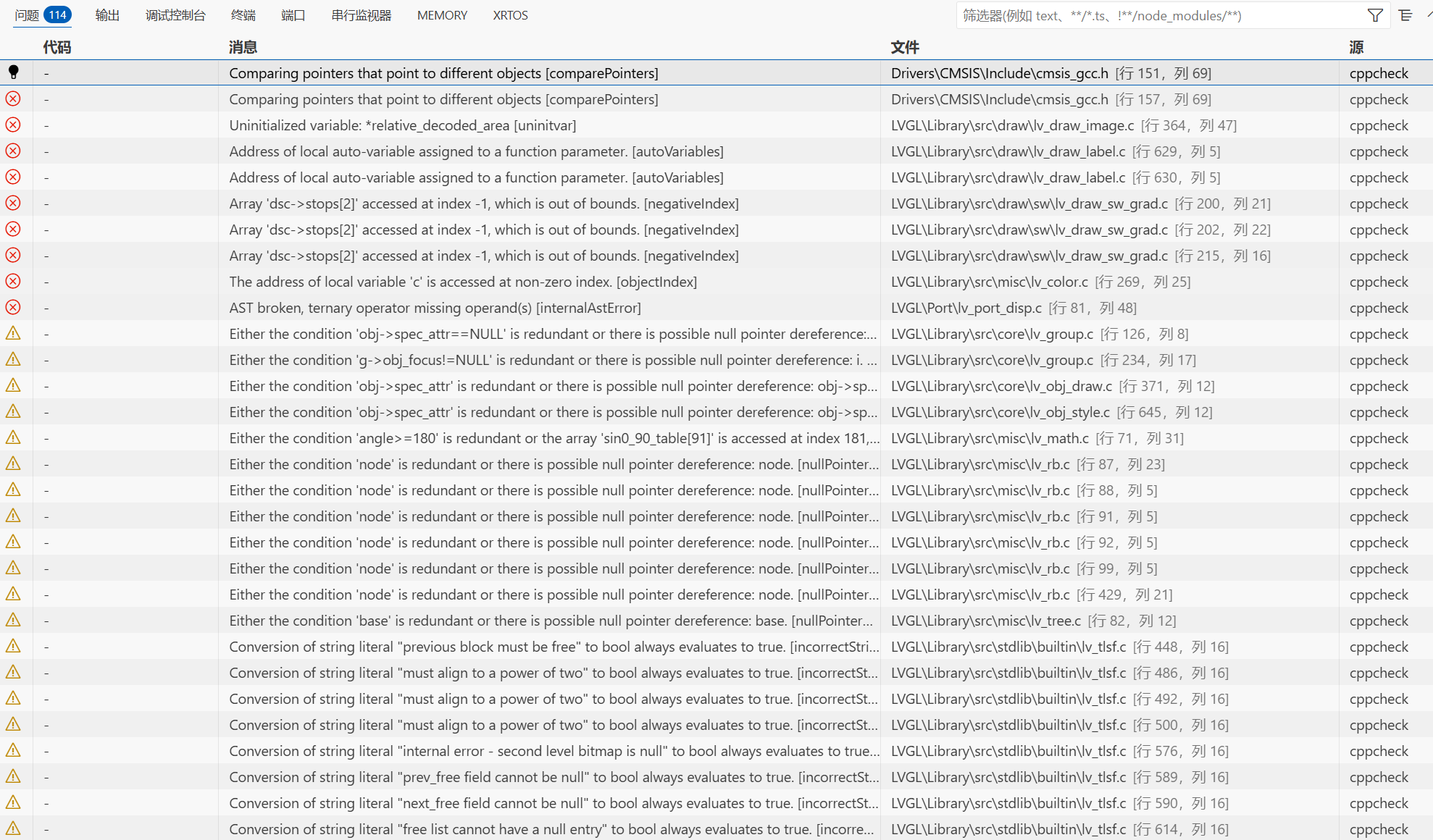Viewport: 1433px width, 840px height.
Task: Click the 114 problems count badge
Action: 57,14
